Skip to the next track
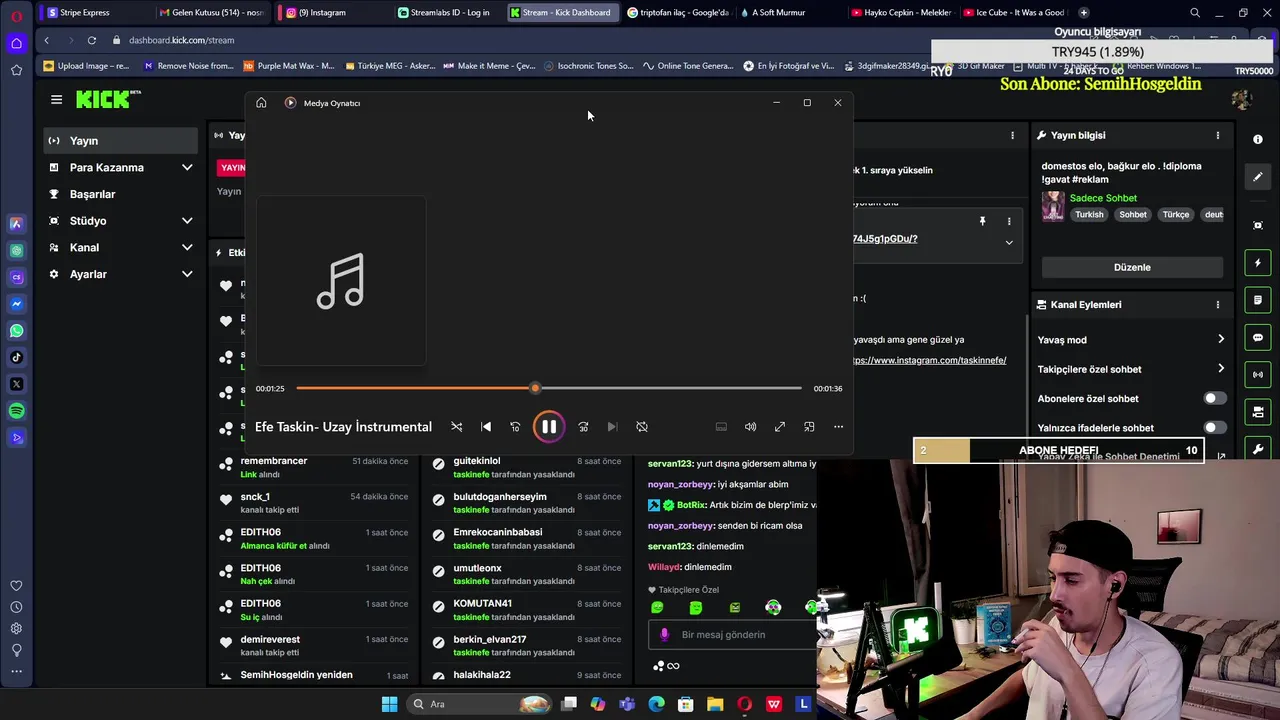 click(x=612, y=427)
